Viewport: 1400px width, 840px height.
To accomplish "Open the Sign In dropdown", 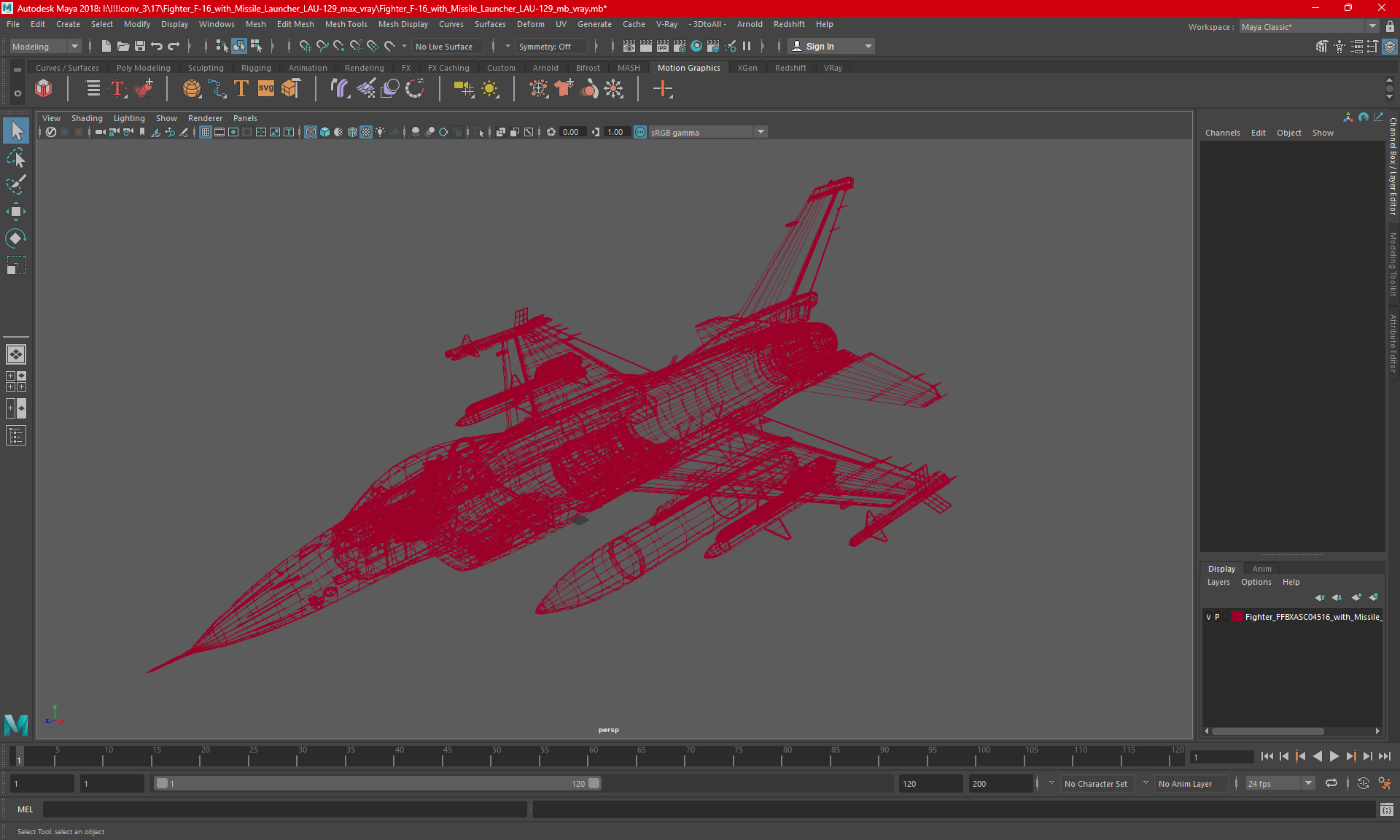I will (x=832, y=46).
